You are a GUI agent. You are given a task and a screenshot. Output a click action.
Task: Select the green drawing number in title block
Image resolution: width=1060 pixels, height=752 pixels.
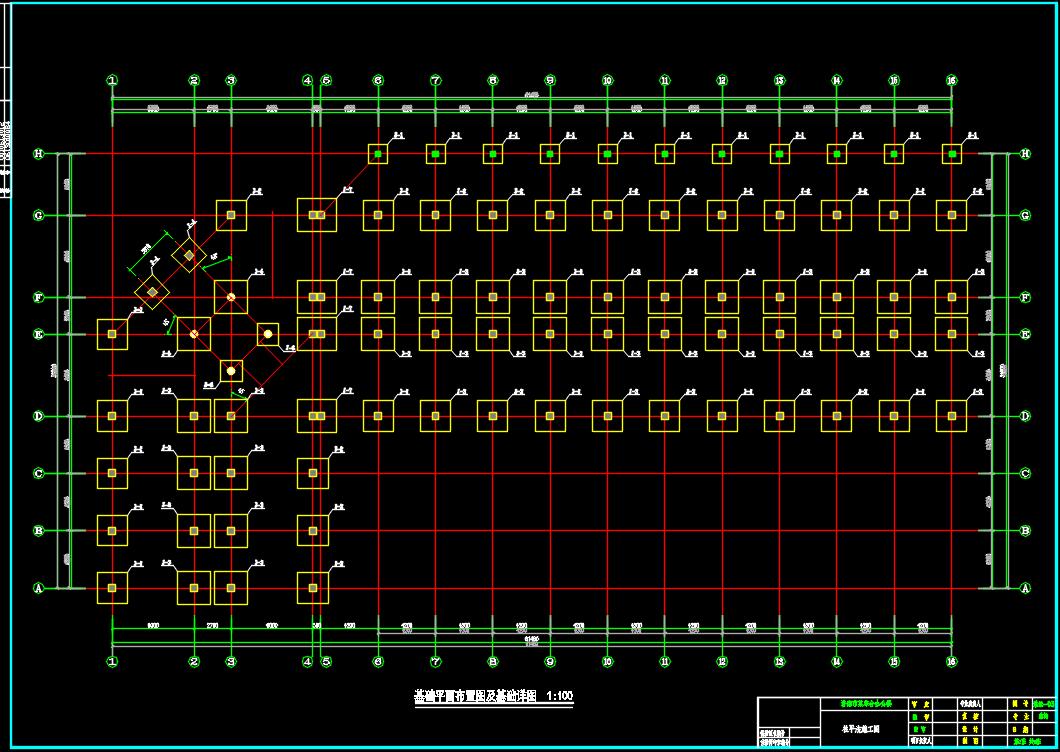click(x=1043, y=704)
